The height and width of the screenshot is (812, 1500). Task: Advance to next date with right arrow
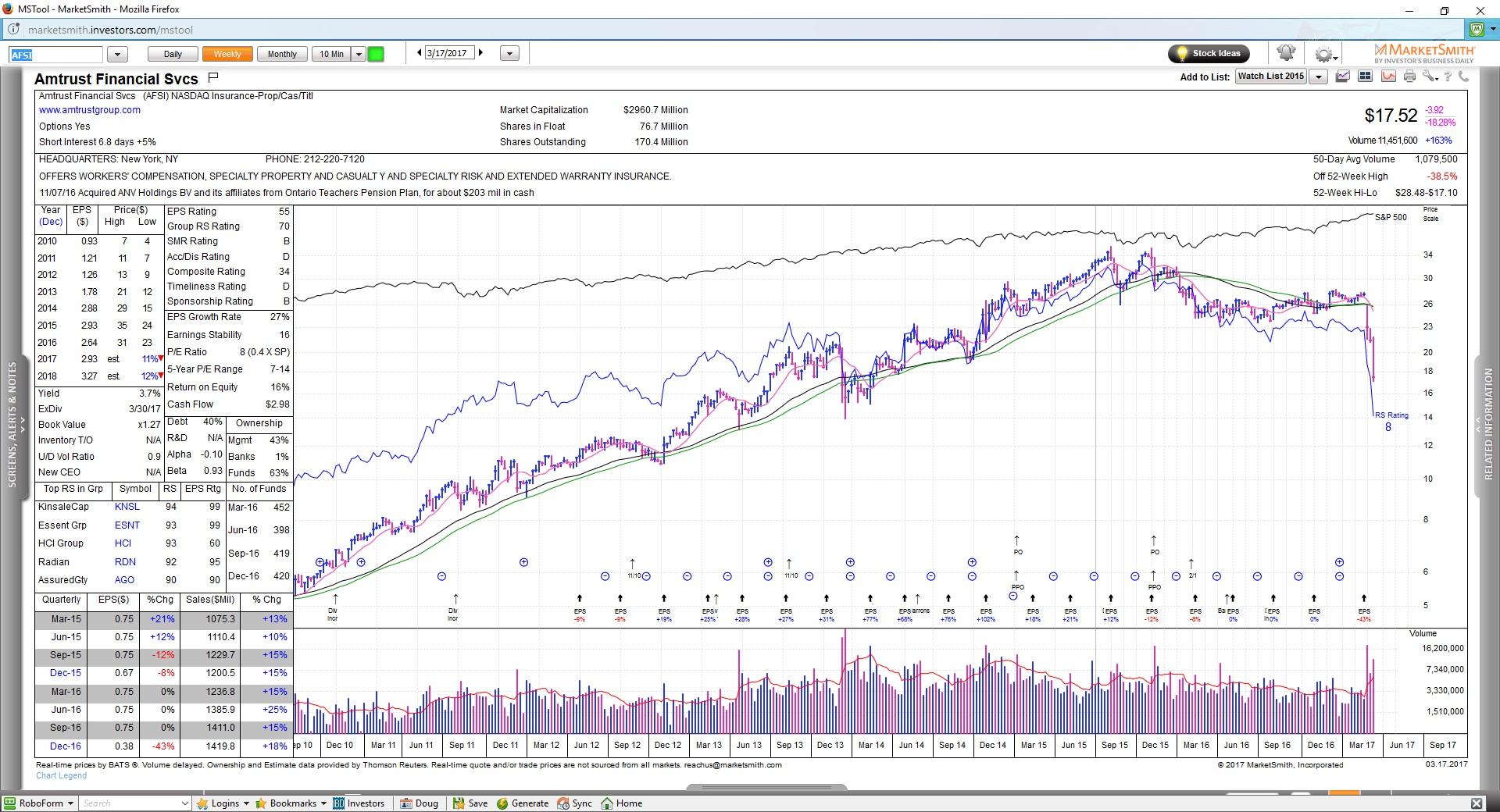click(x=480, y=53)
